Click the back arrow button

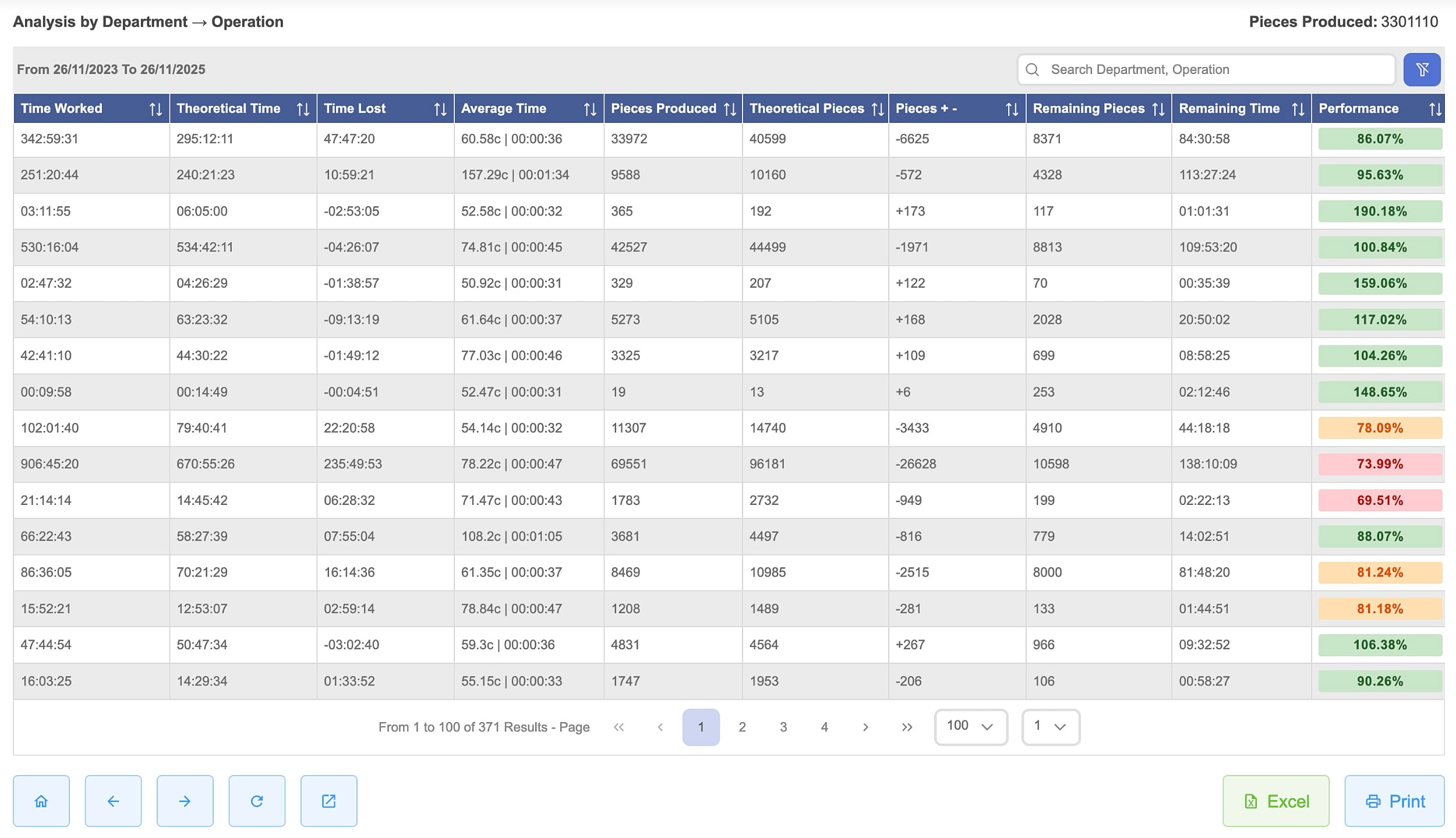tap(113, 801)
